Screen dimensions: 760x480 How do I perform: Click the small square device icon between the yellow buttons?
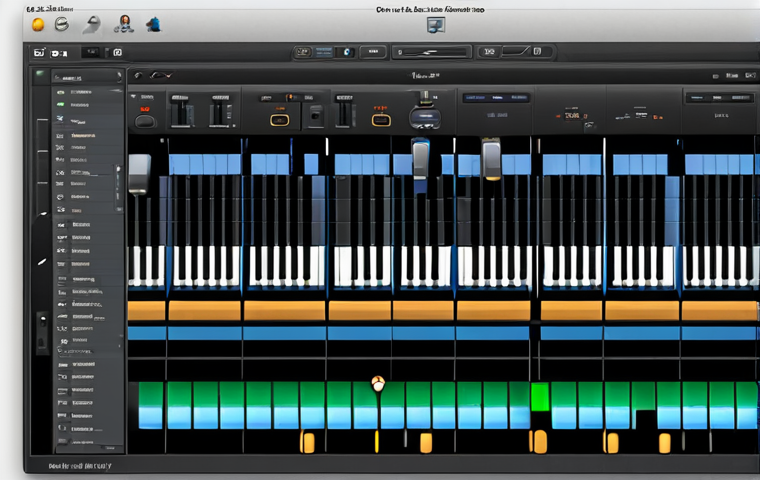click(316, 115)
